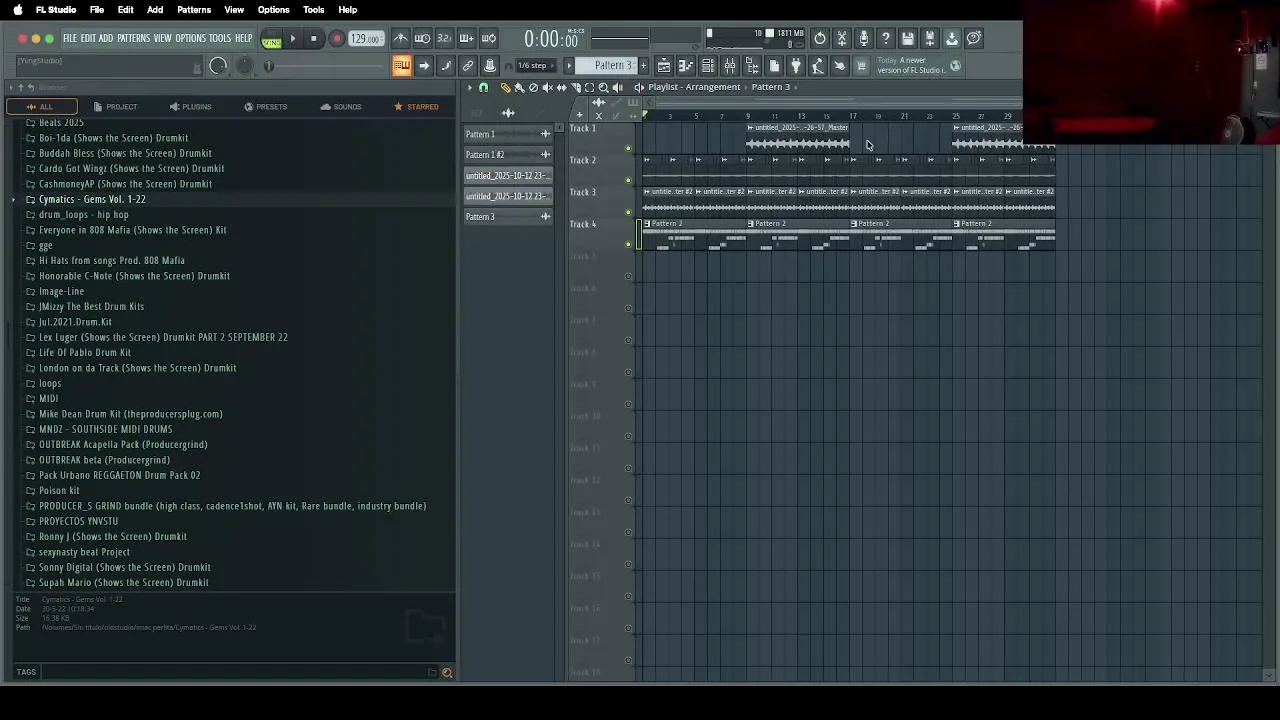The width and height of the screenshot is (1280, 720).
Task: Open the help question mark icon
Action: (x=886, y=38)
